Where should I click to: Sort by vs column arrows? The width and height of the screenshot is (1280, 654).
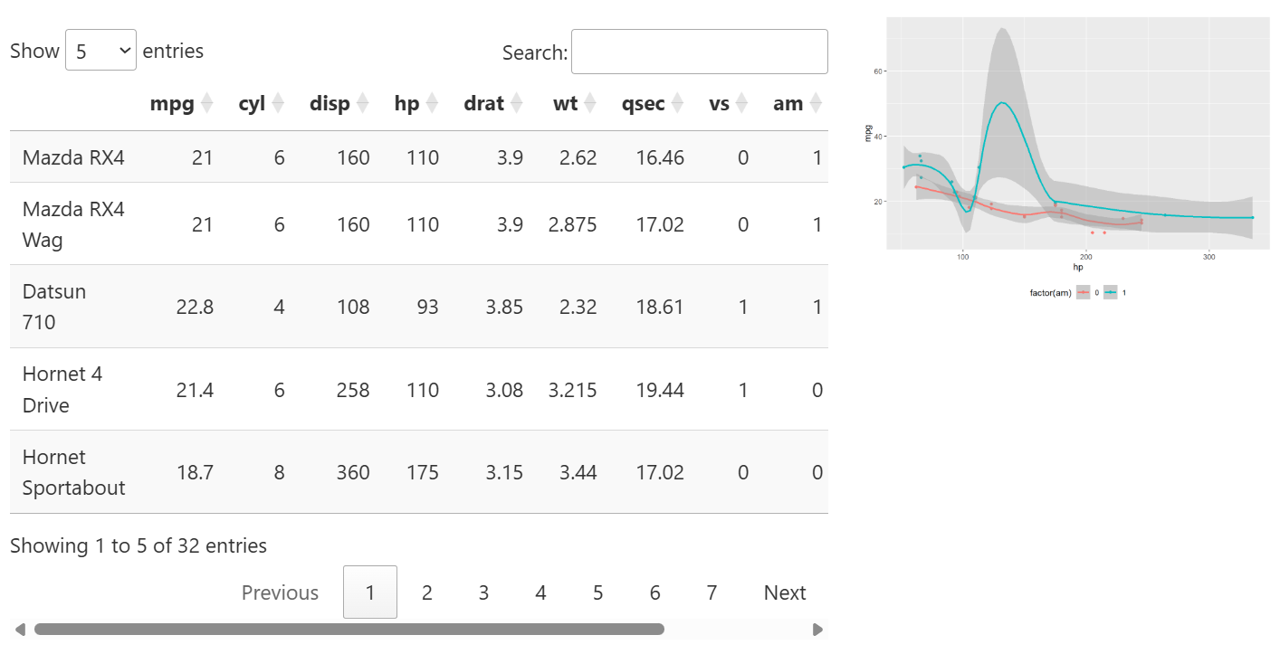point(742,103)
